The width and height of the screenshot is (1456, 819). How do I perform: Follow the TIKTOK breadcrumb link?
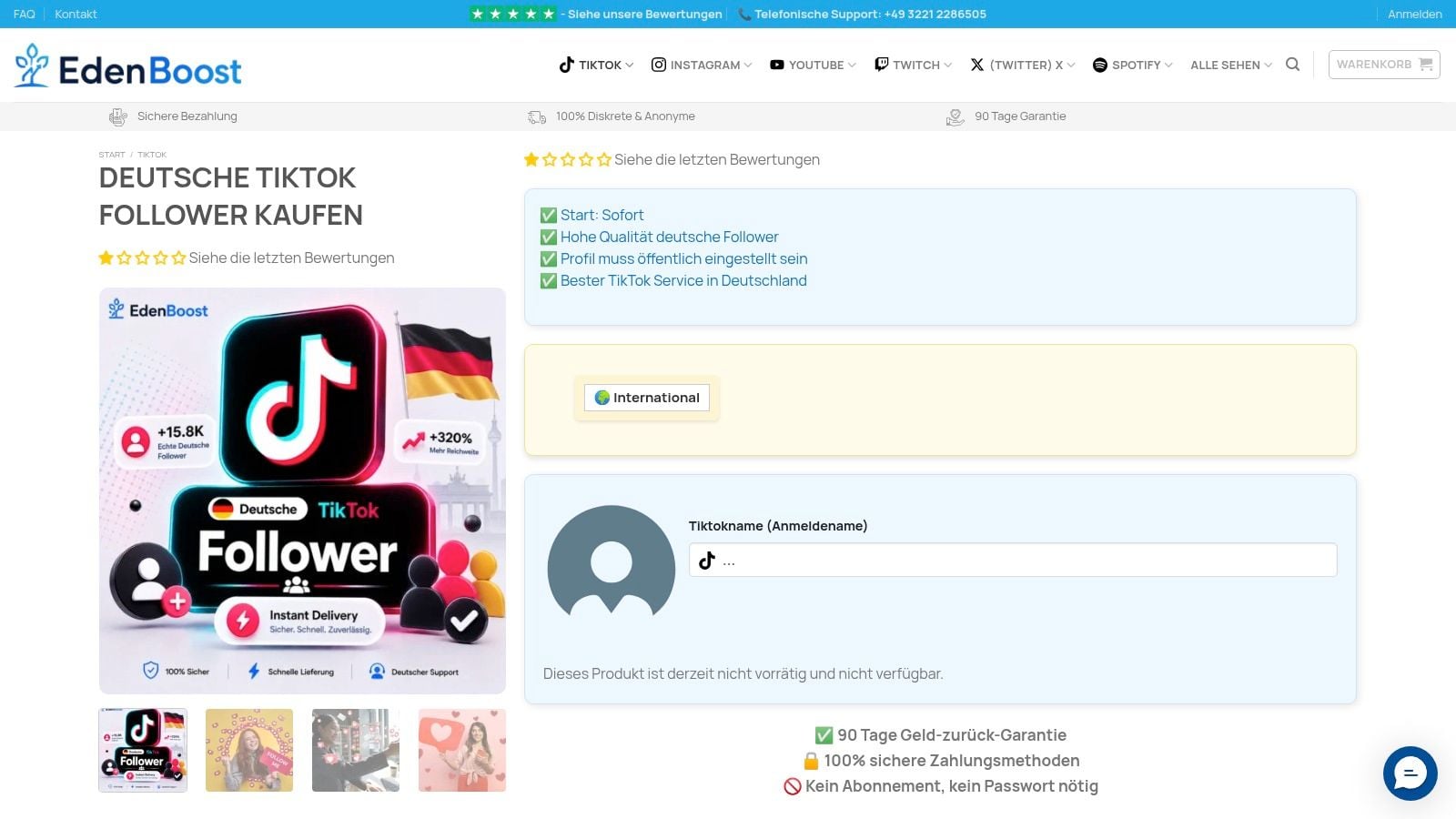click(x=152, y=155)
